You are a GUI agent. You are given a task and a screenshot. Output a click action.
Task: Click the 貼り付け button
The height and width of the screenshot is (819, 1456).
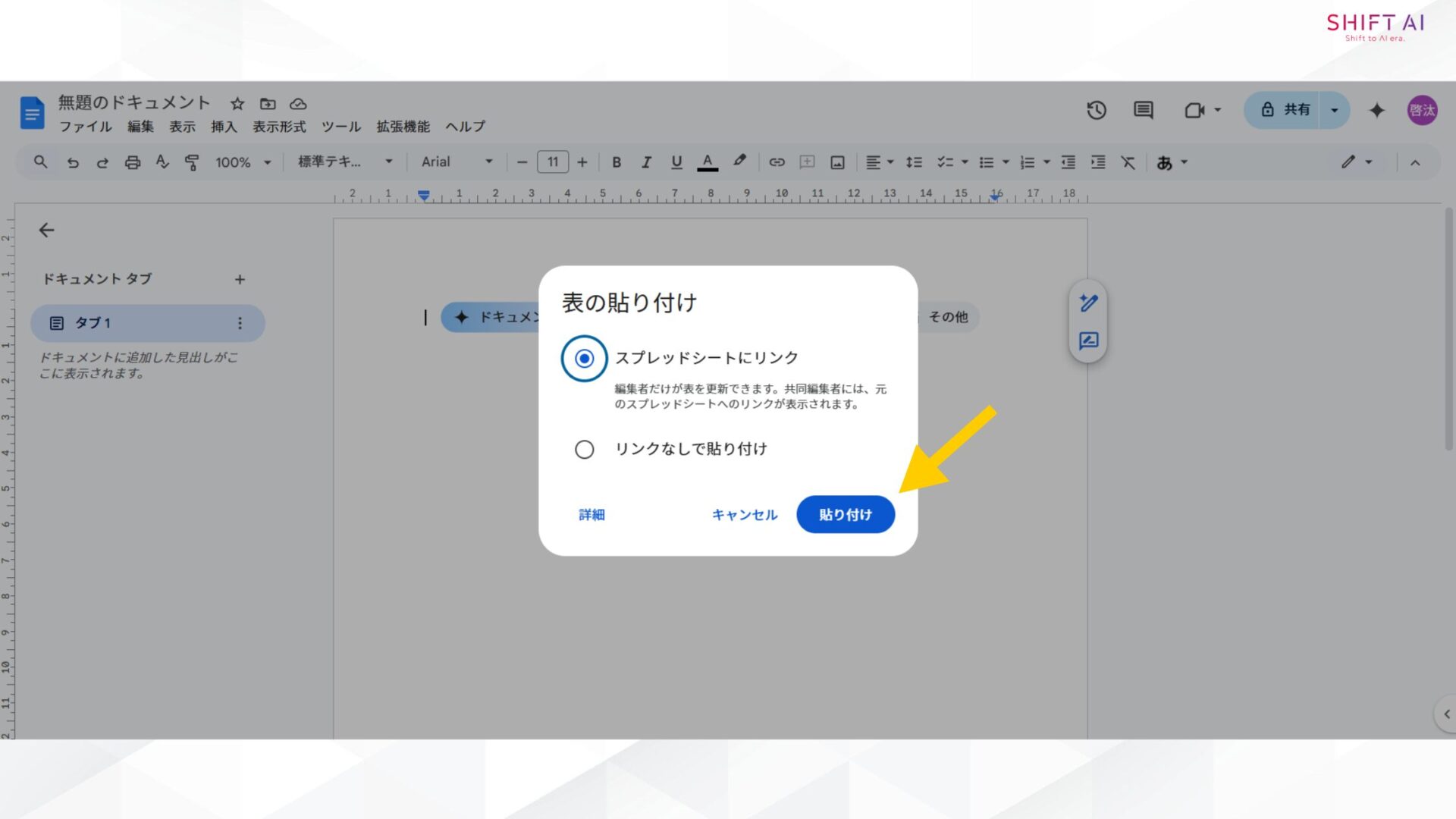(845, 514)
